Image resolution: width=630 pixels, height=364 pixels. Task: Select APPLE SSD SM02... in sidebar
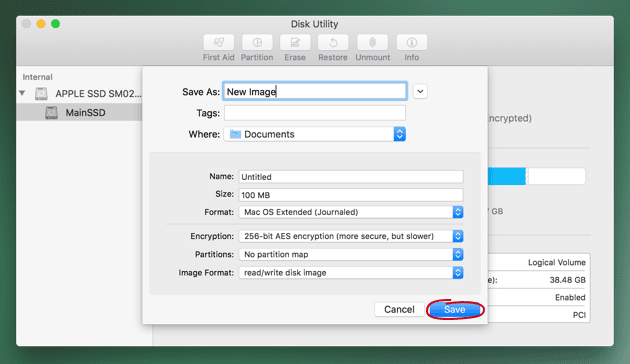[79, 94]
